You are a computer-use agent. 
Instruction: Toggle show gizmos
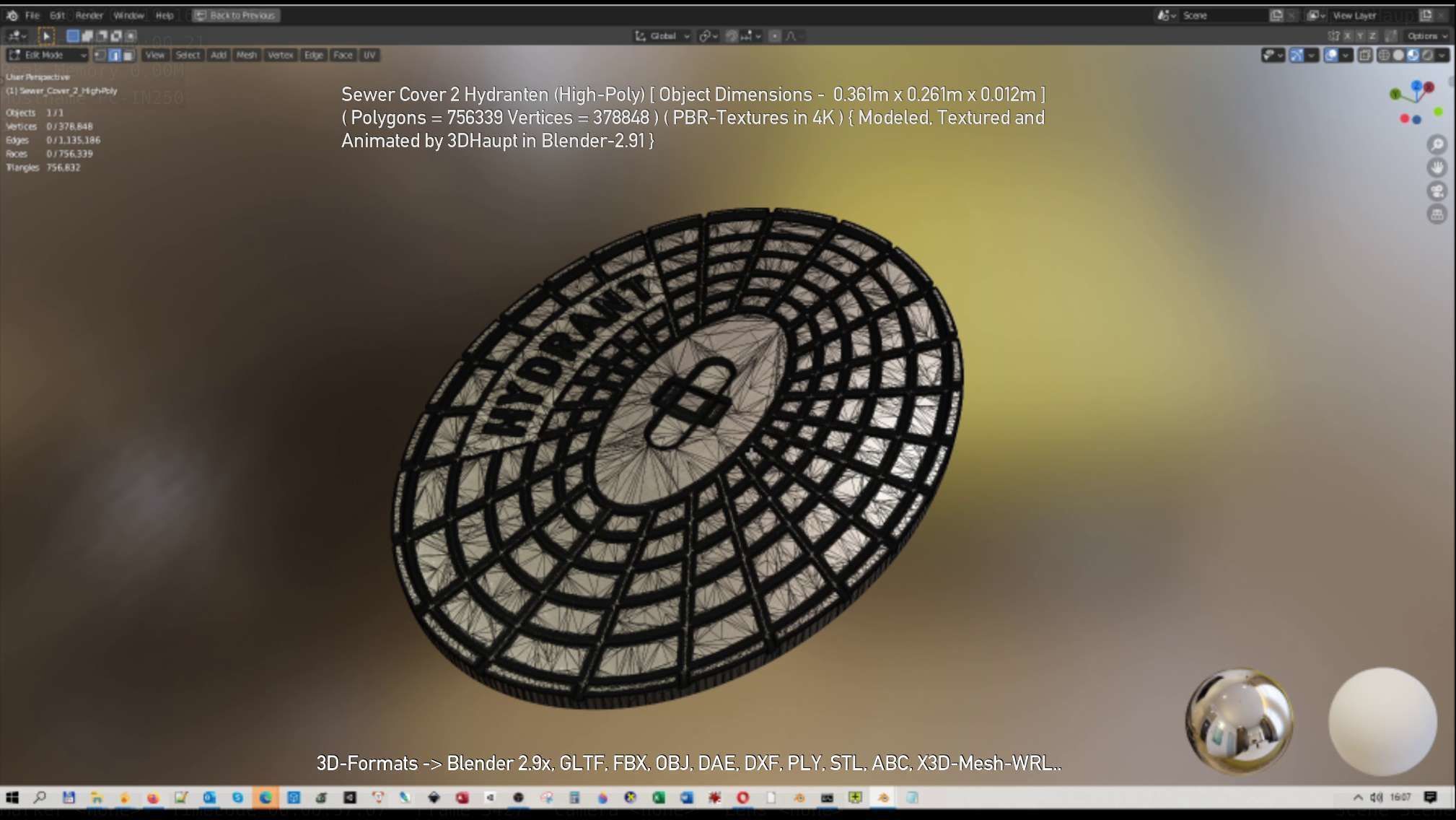pos(1297,55)
